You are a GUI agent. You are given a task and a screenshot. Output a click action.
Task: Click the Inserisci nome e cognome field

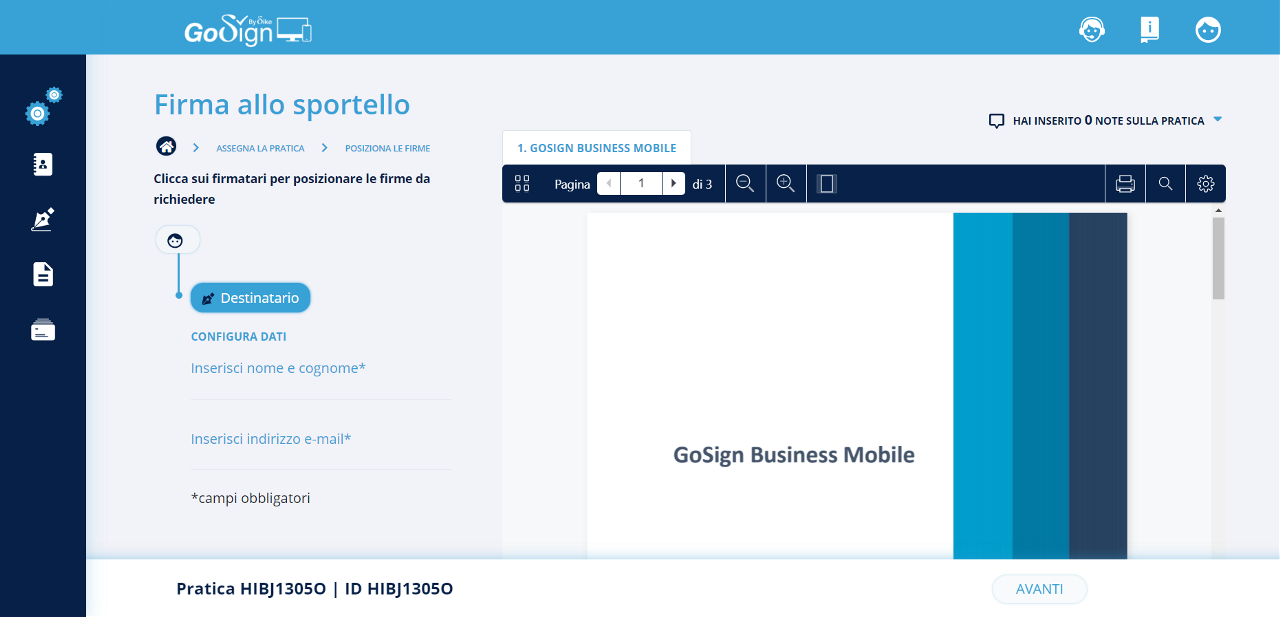point(321,369)
